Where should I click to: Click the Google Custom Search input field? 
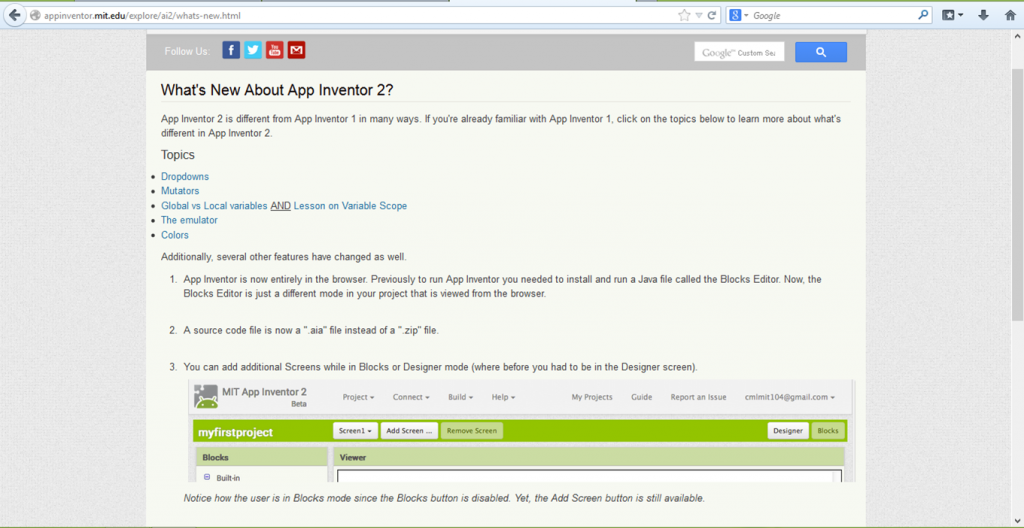pyautogui.click(x=739, y=52)
